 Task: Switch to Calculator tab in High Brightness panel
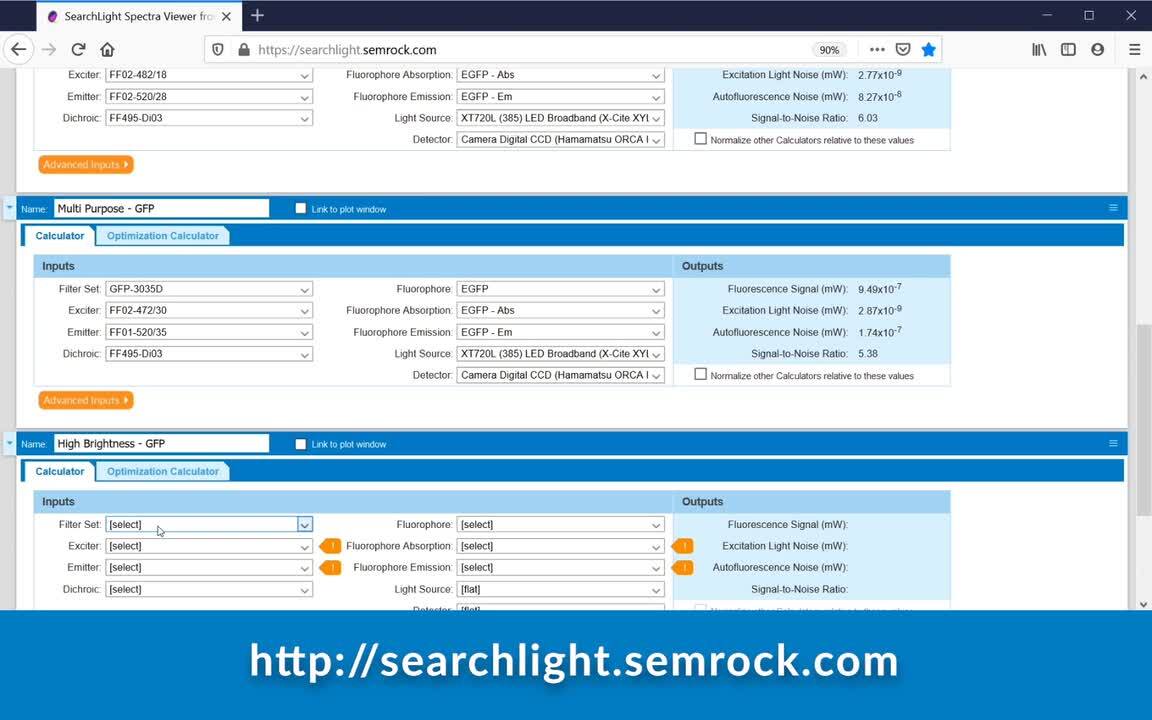coord(60,472)
